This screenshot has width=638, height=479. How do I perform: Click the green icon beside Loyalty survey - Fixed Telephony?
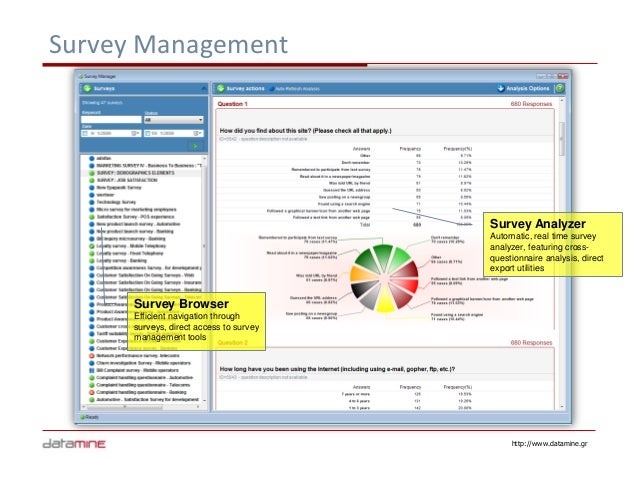(x=92, y=254)
